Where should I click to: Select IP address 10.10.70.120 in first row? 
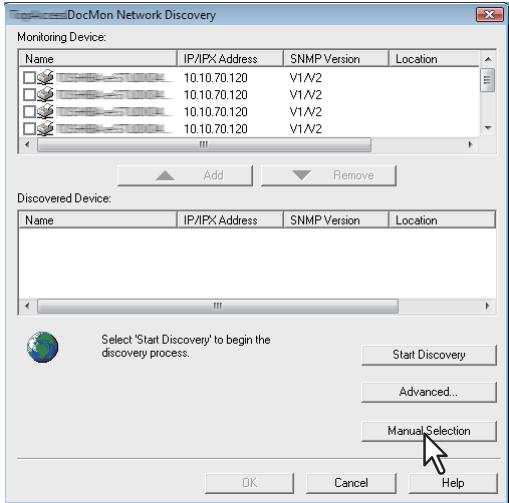coord(216,78)
